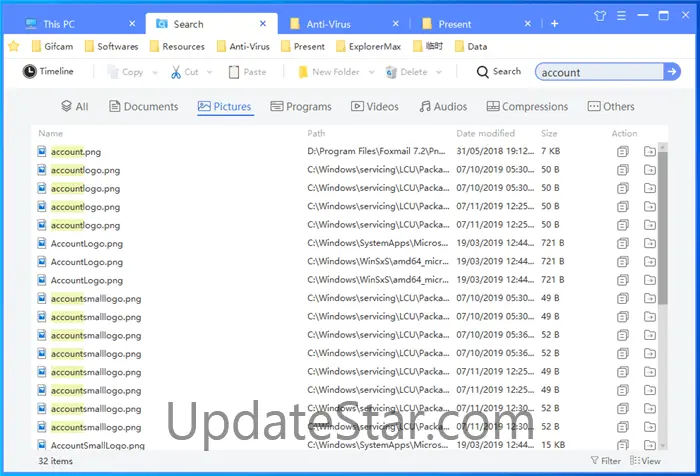Open the Softwares bookmark folder

click(112, 46)
